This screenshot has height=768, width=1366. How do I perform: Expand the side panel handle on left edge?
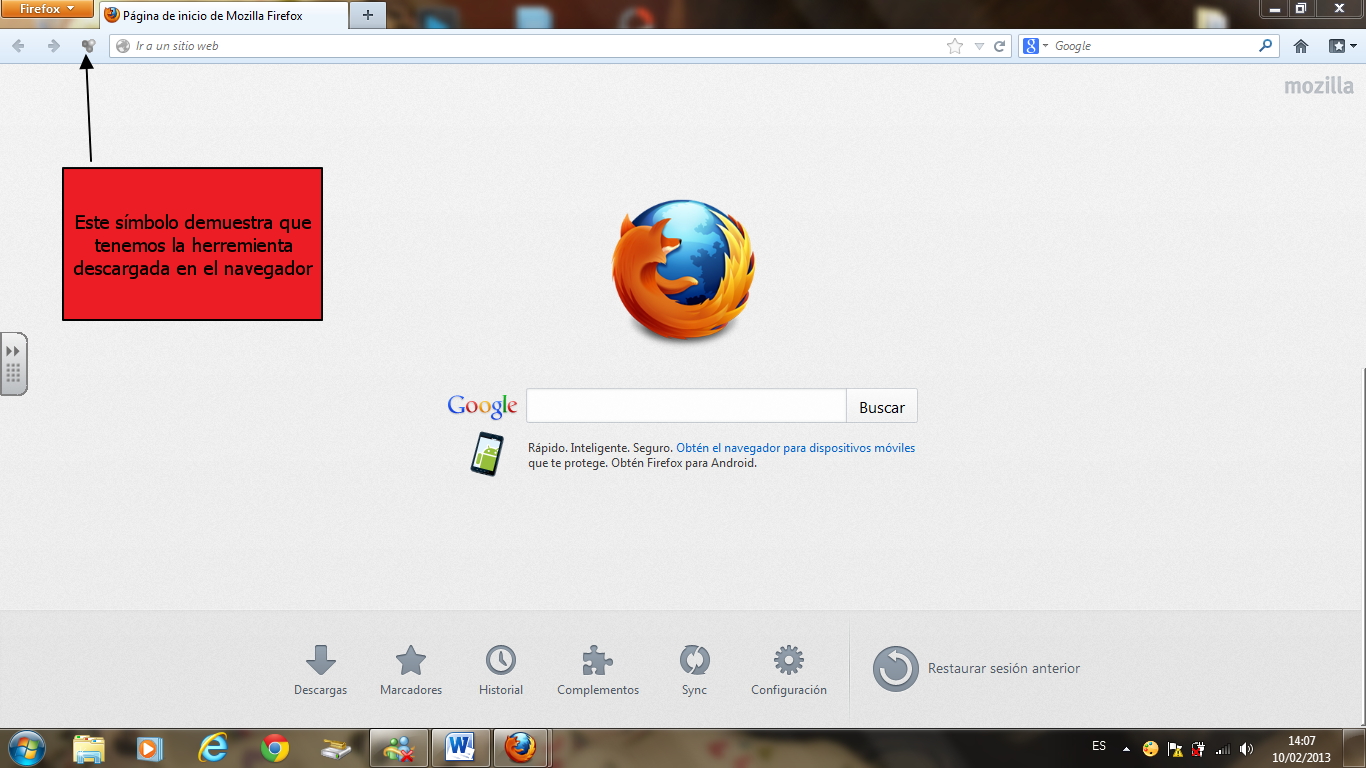[x=13, y=364]
